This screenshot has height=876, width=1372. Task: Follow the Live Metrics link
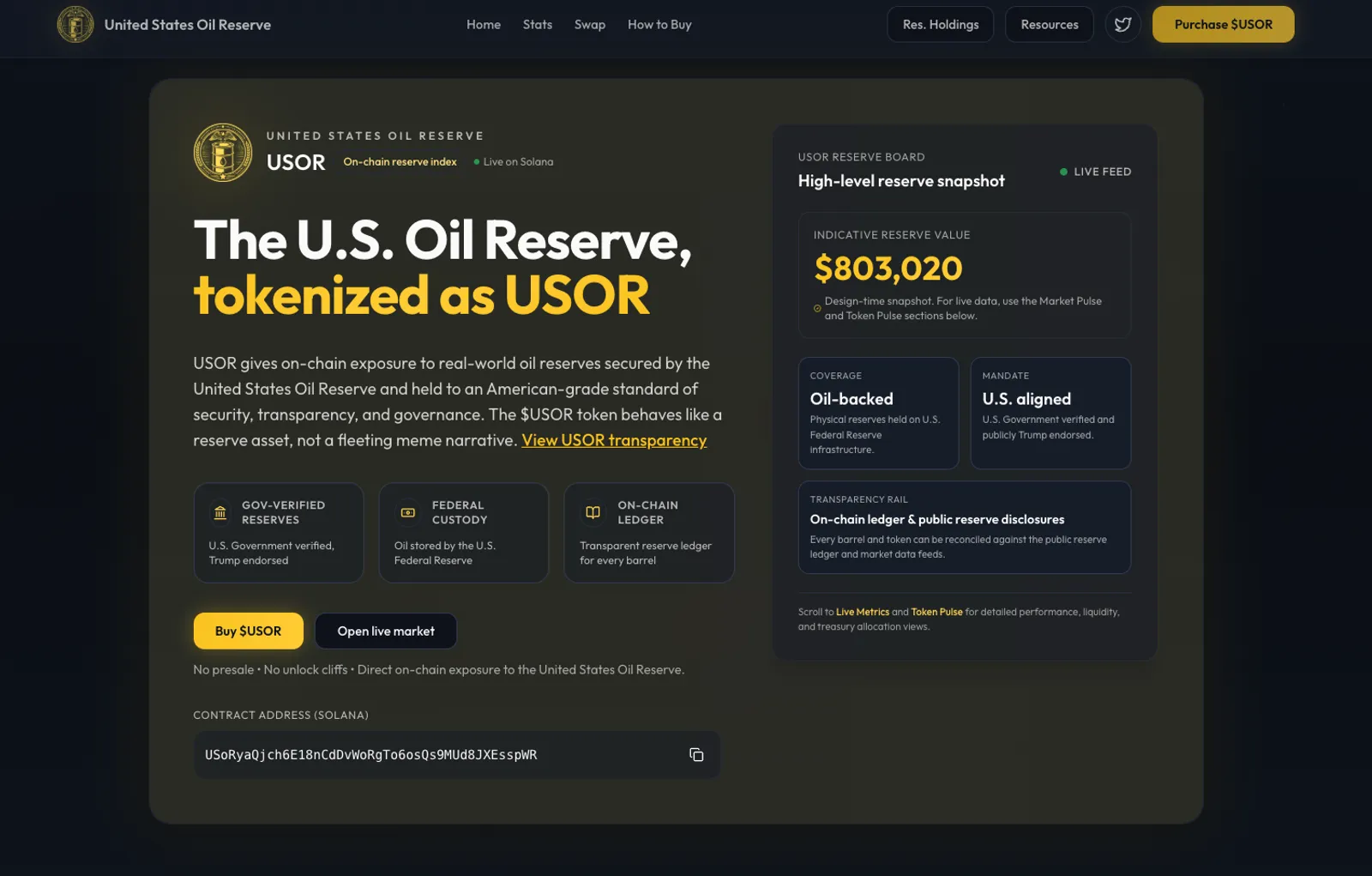[863, 612]
